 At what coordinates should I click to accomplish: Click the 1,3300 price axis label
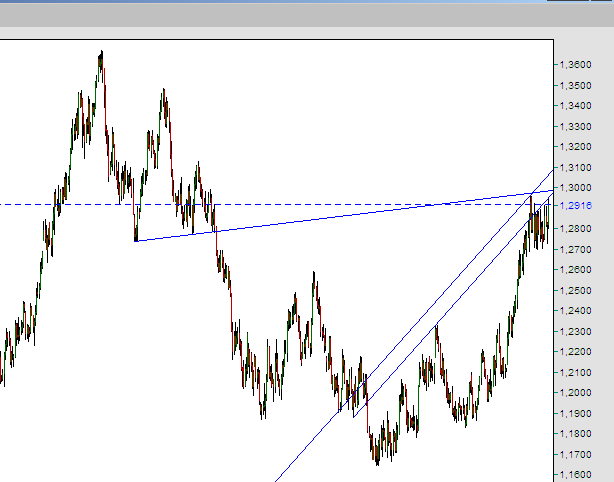pos(576,126)
